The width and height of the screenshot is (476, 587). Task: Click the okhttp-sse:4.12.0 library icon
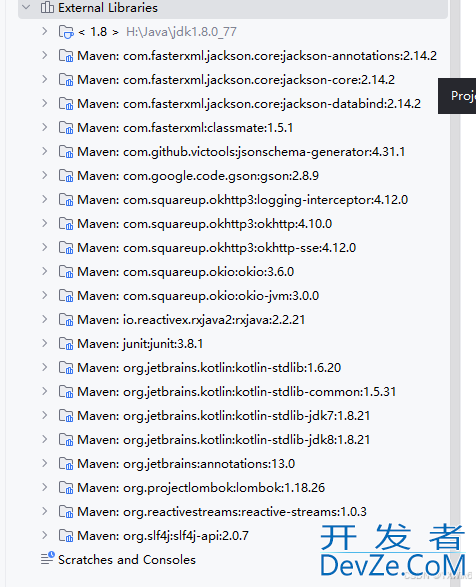tap(66, 248)
